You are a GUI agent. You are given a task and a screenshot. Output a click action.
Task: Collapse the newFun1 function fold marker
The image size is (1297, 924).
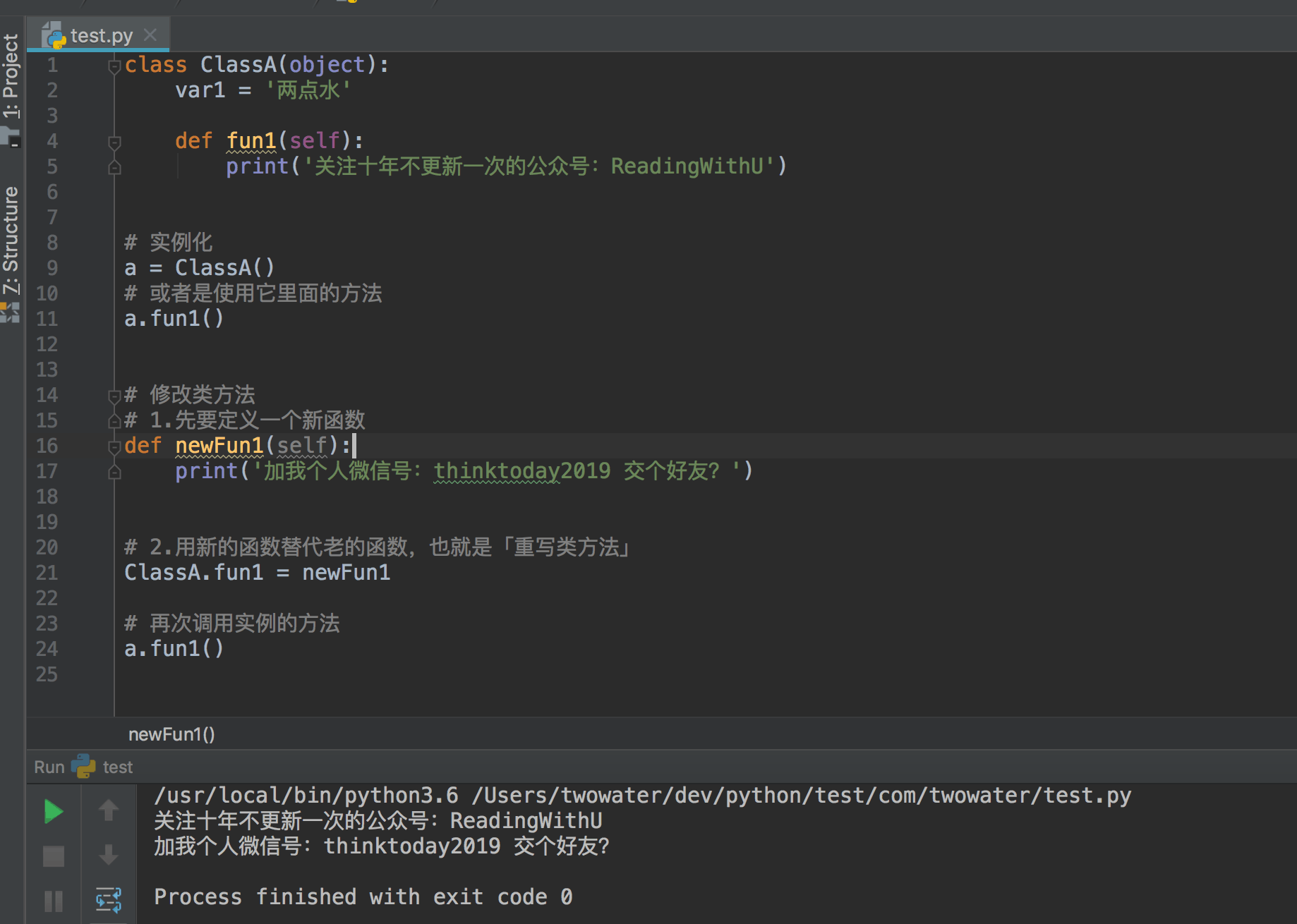tap(114, 446)
